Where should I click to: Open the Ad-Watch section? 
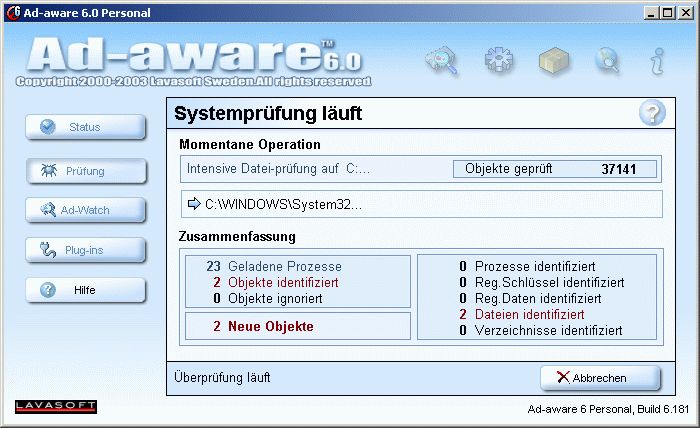86,210
